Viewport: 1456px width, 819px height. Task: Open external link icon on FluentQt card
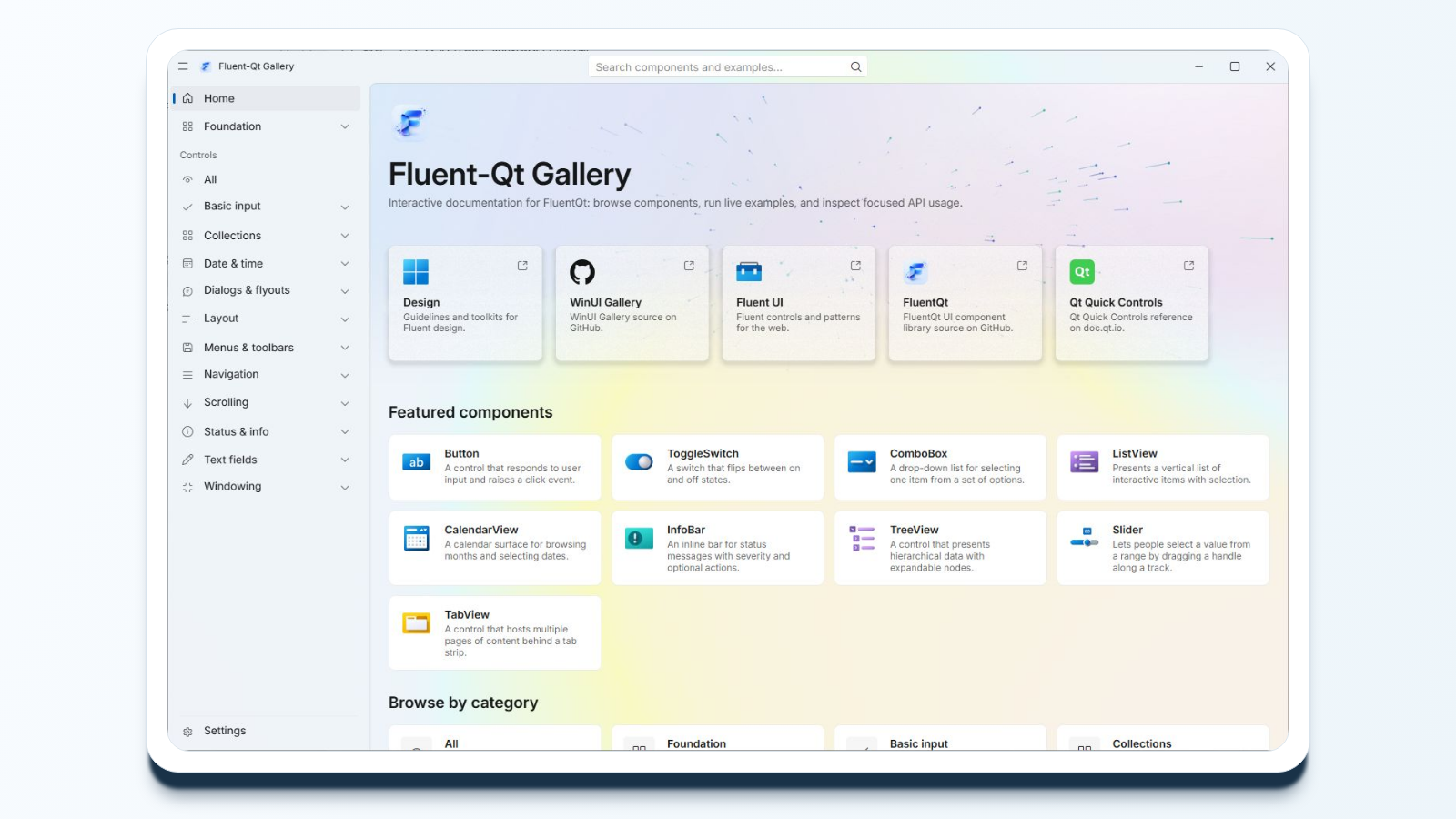(1022, 266)
